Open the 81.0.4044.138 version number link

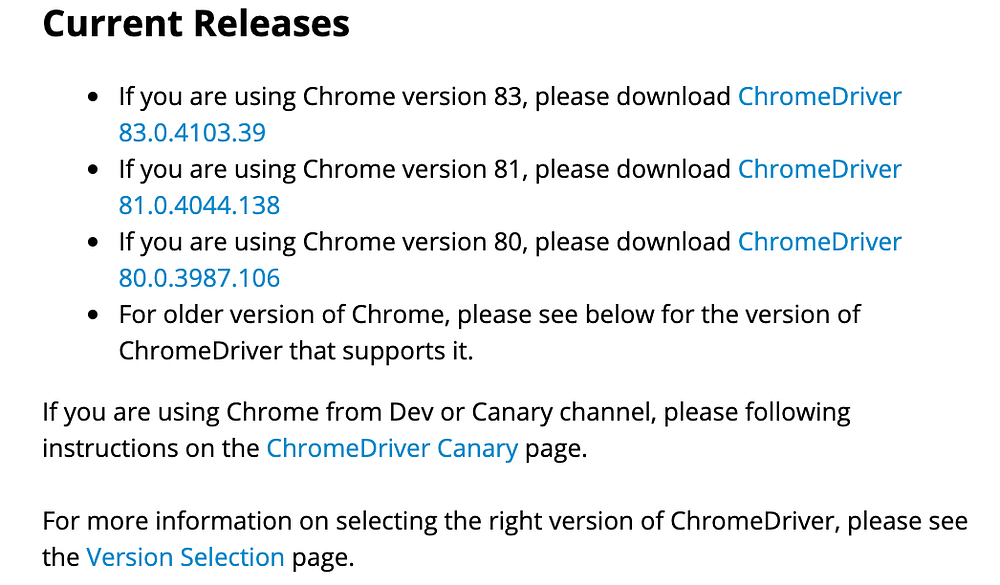click(199, 205)
